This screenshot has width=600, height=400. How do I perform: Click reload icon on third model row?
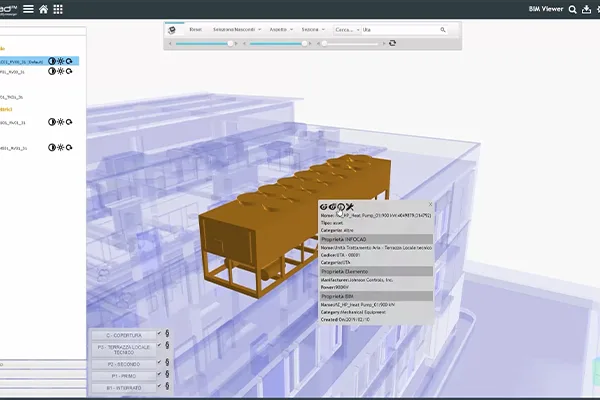(x=69, y=122)
